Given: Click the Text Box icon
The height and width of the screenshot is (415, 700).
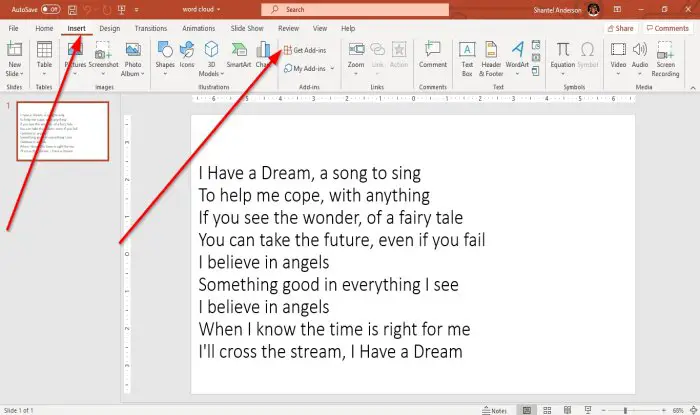Looking at the screenshot, I should (467, 50).
